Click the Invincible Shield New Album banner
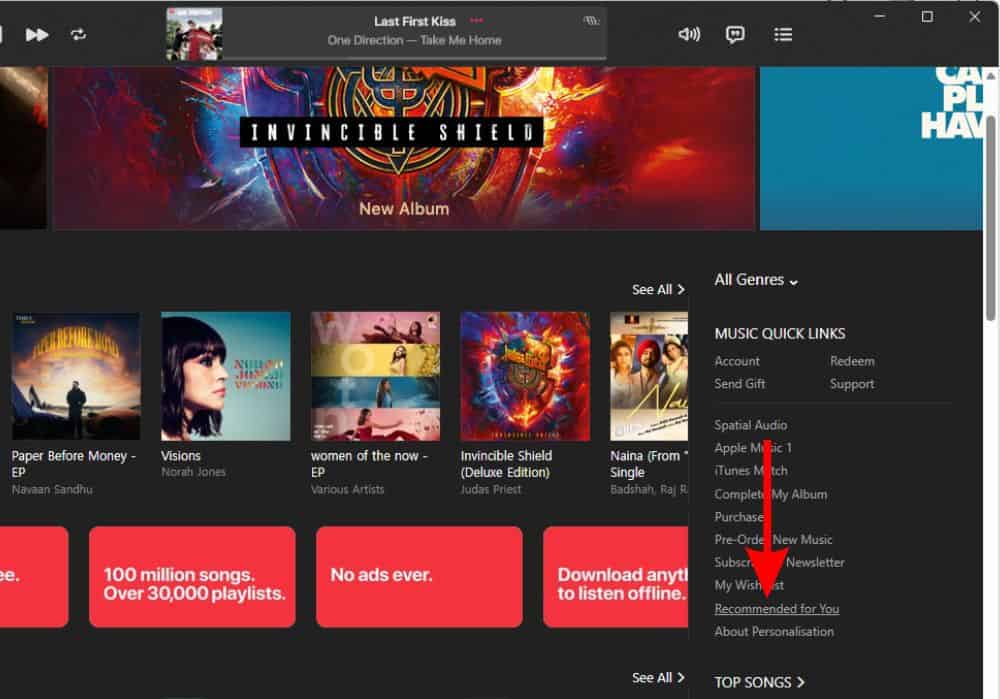1000x699 pixels. pos(404,148)
